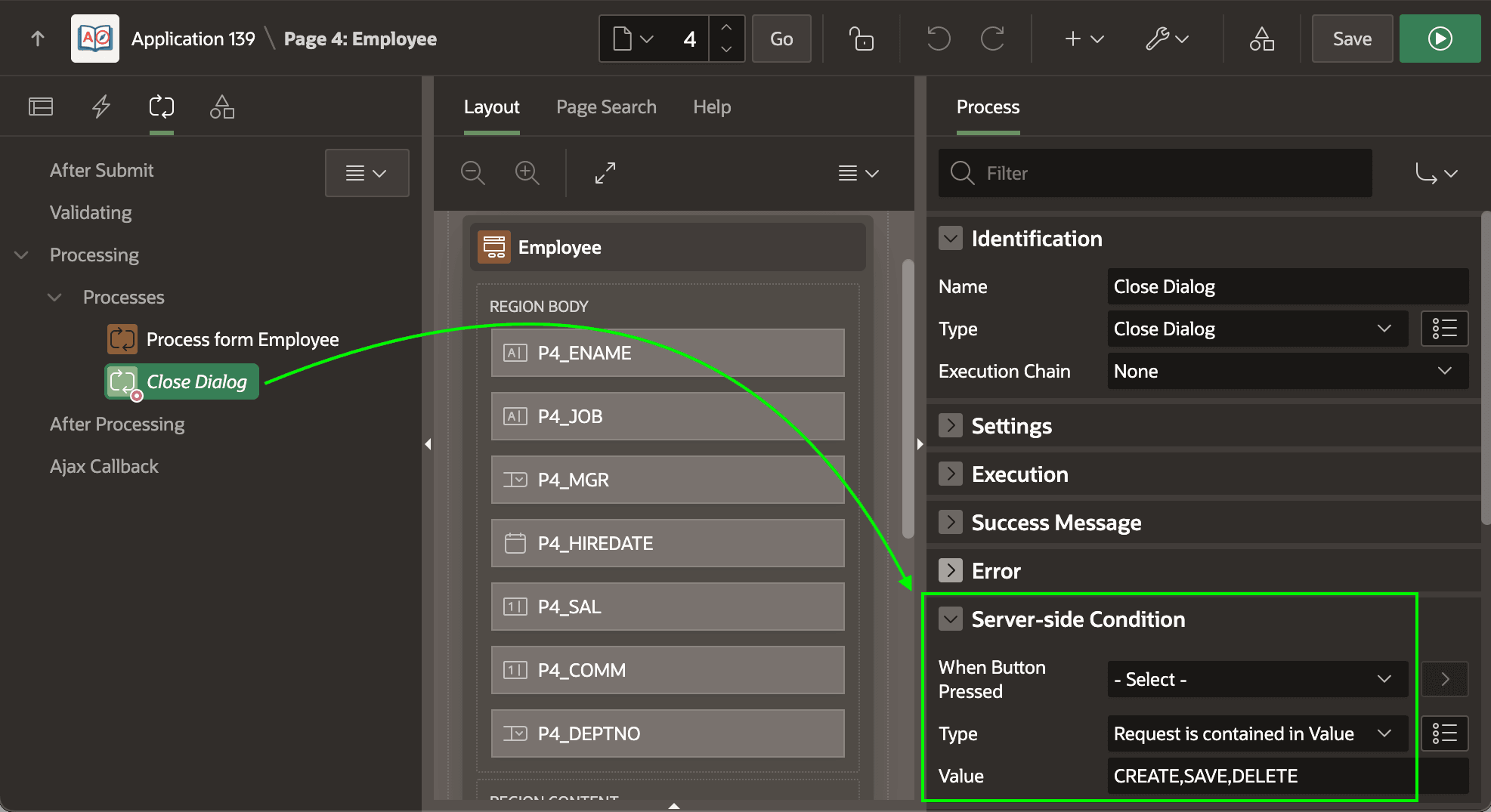Image resolution: width=1491 pixels, height=812 pixels.
Task: Click the Go button
Action: (x=781, y=39)
